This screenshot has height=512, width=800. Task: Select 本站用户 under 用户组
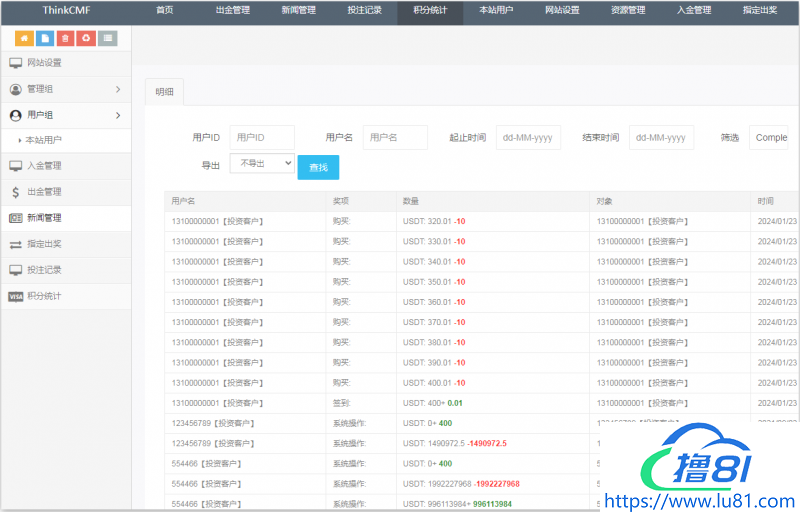(x=44, y=140)
